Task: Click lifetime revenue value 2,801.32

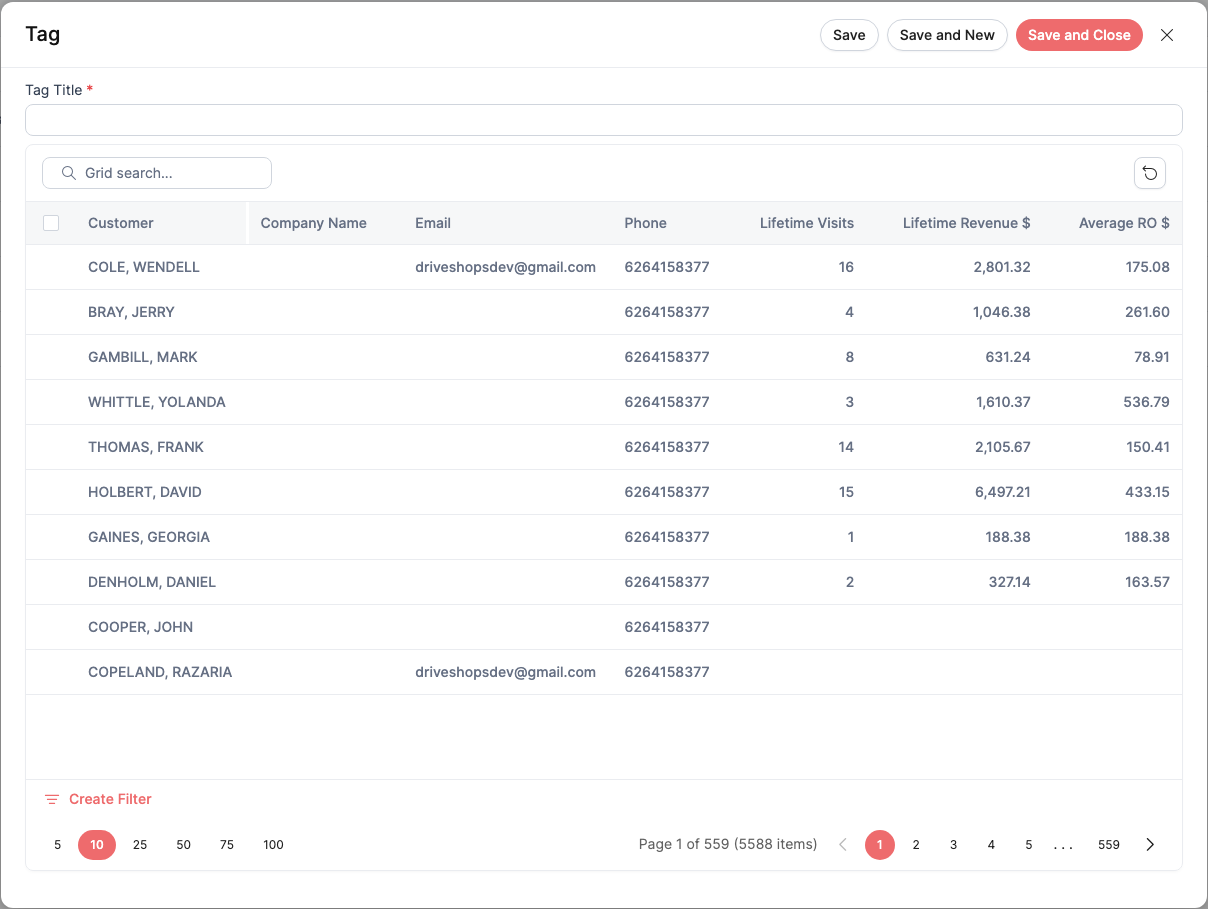Action: pyautogui.click(x=1001, y=267)
